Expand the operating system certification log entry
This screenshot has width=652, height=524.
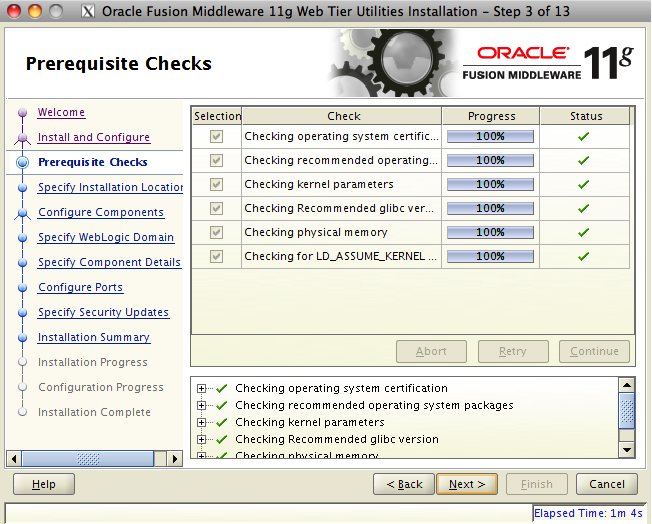[x=203, y=389]
